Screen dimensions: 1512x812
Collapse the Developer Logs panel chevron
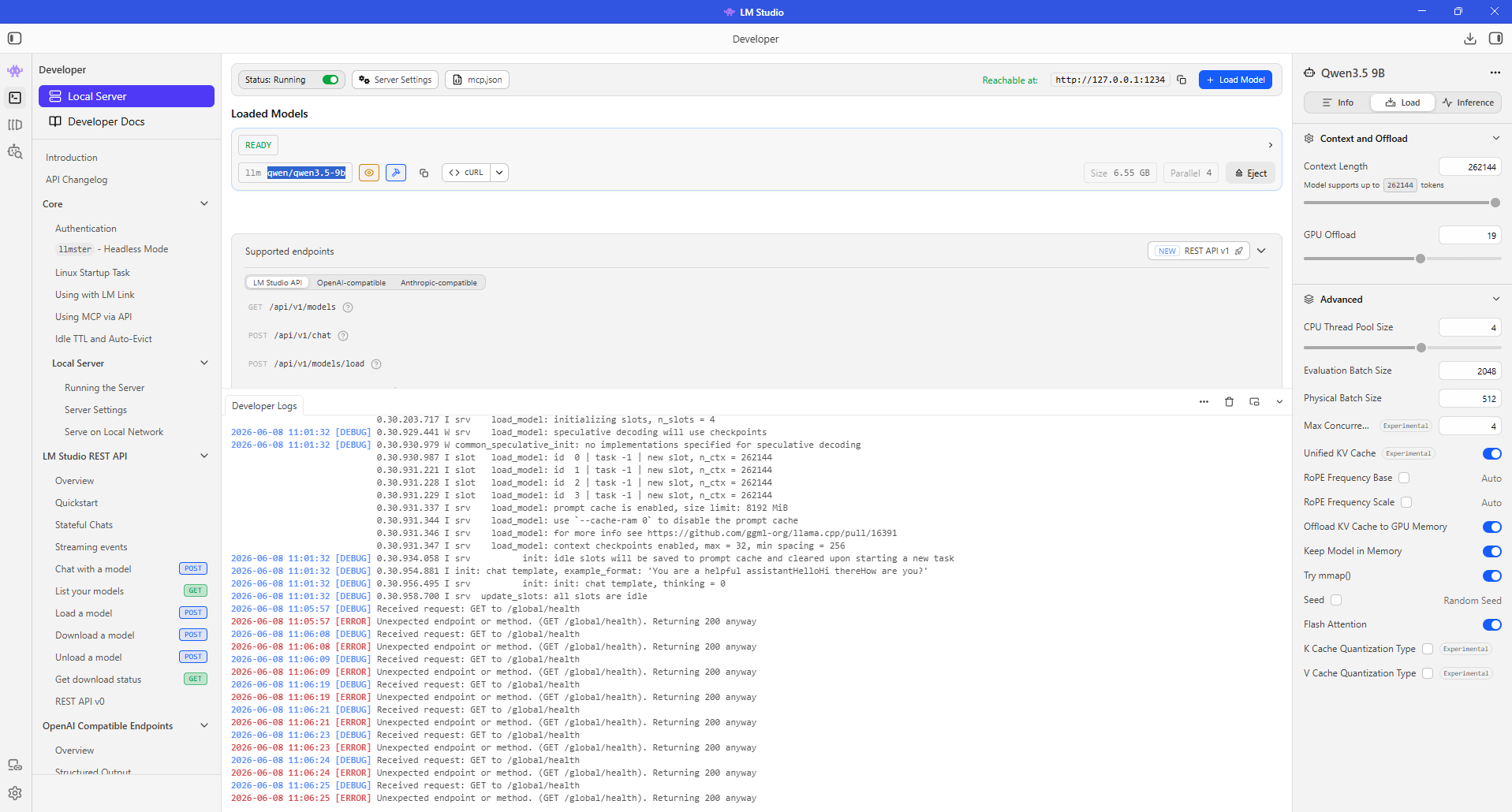click(x=1279, y=402)
